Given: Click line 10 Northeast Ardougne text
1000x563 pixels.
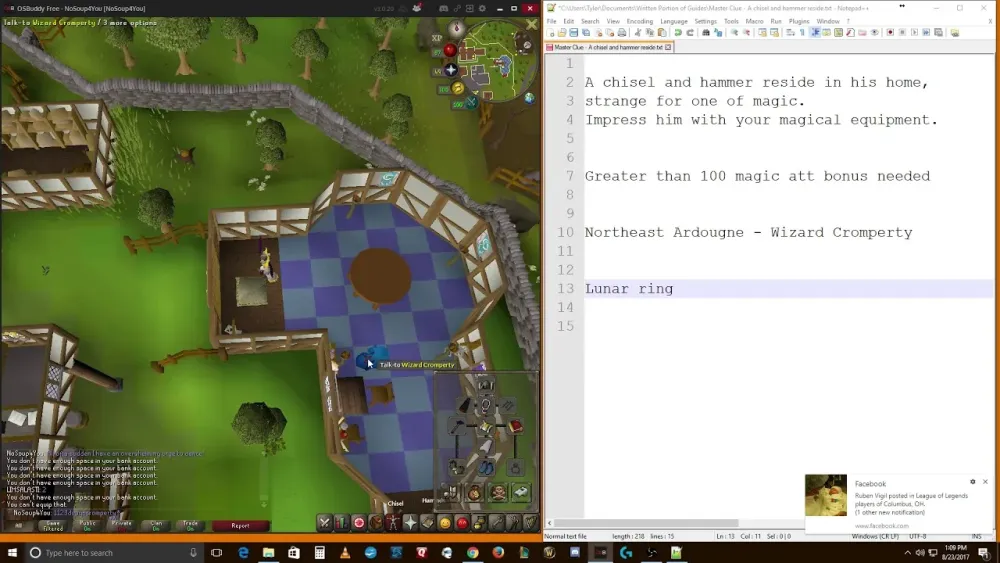Looking at the screenshot, I should pyautogui.click(x=749, y=233).
